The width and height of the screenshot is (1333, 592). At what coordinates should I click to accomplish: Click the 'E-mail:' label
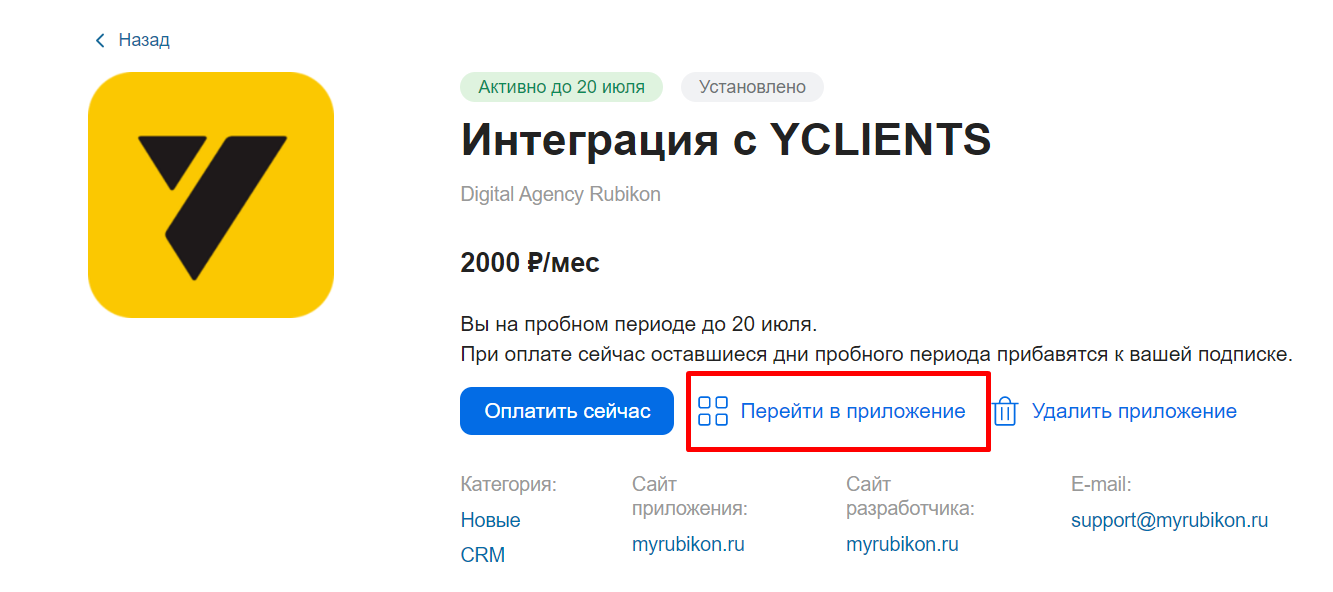tap(1101, 485)
